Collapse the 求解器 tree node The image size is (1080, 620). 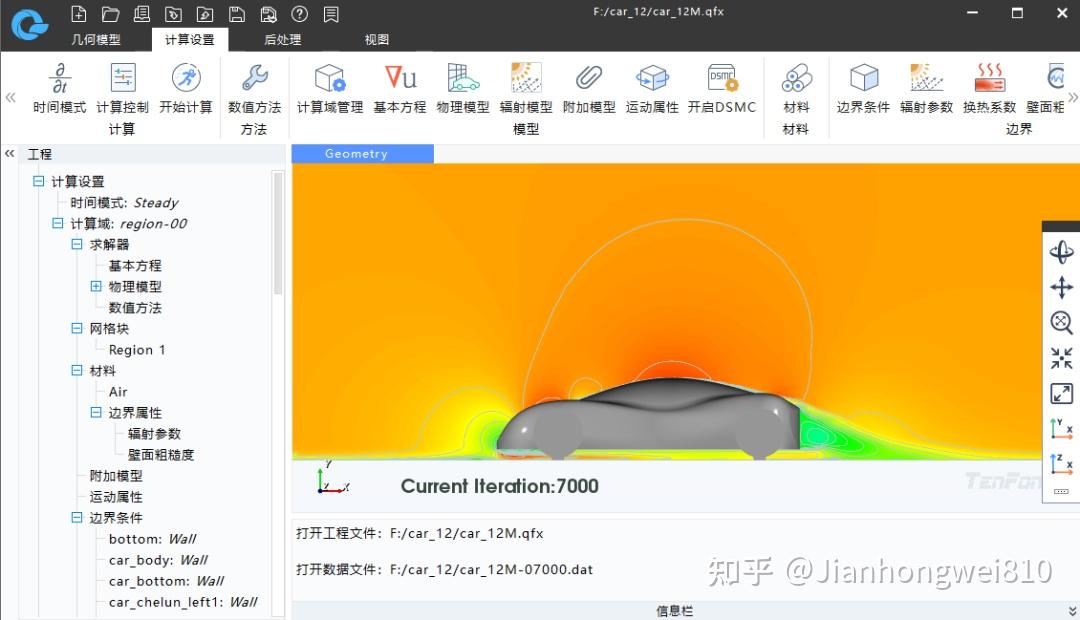click(76, 244)
